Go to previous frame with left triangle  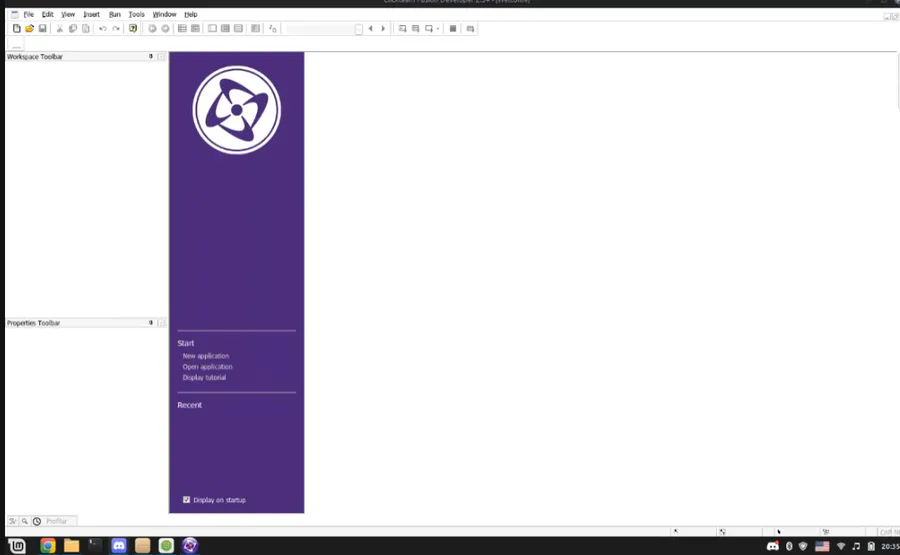pos(370,28)
